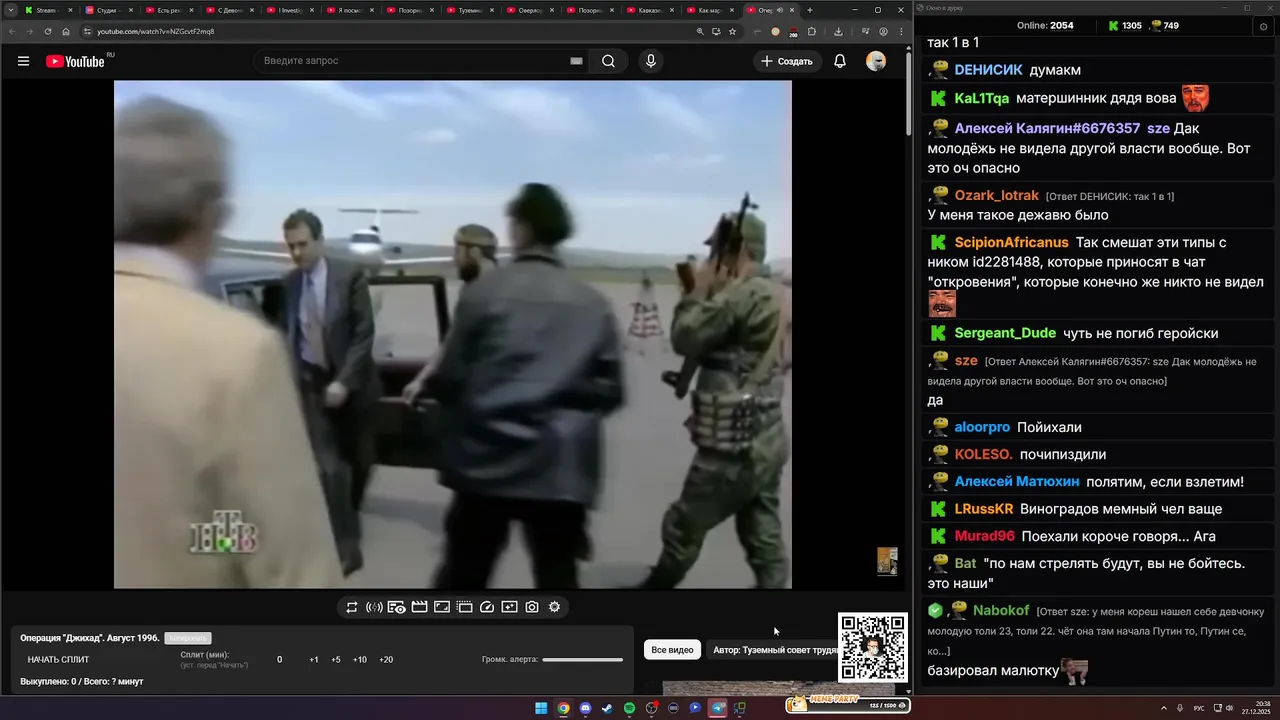
Task: Adjust the Громк. алерта volume slider
Action: coord(582,660)
